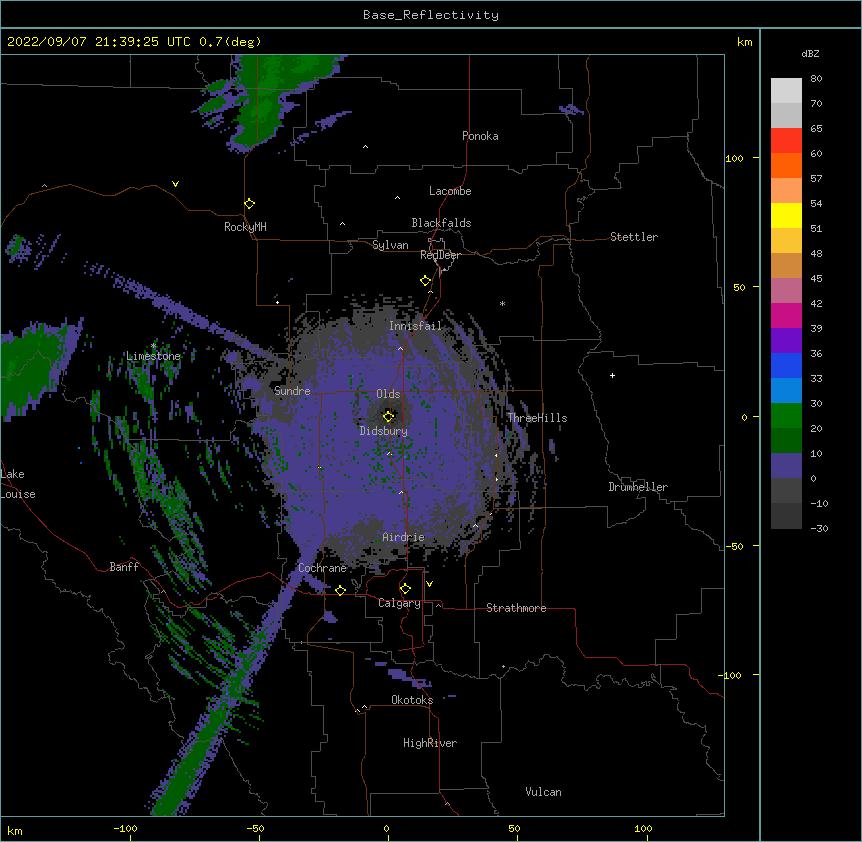Click the white asterisk marker east of Innisfail

coord(502,303)
